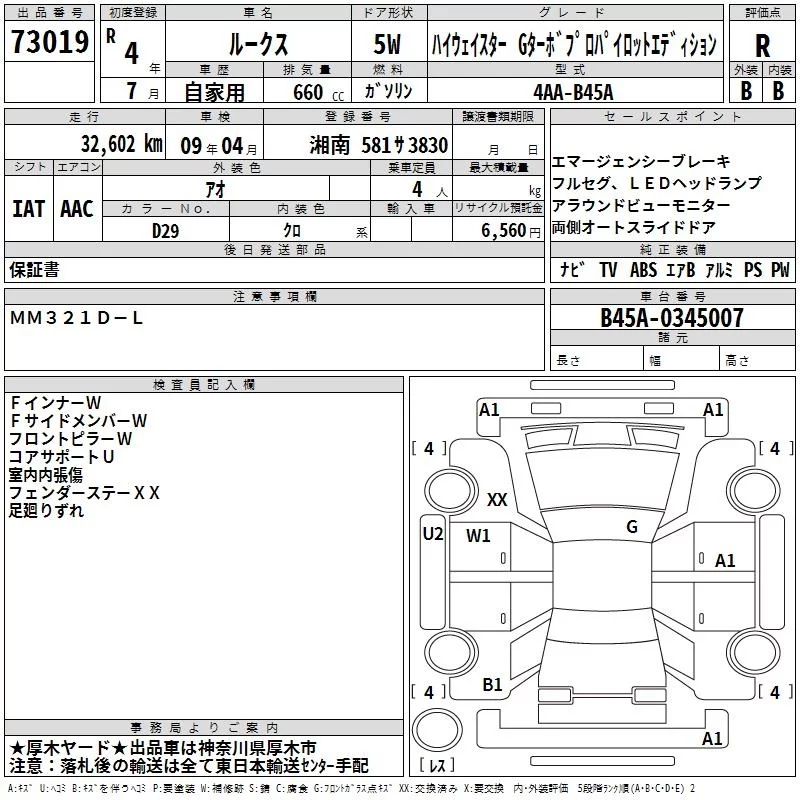
Task: Select W1 mark on front door
Action: point(478,536)
